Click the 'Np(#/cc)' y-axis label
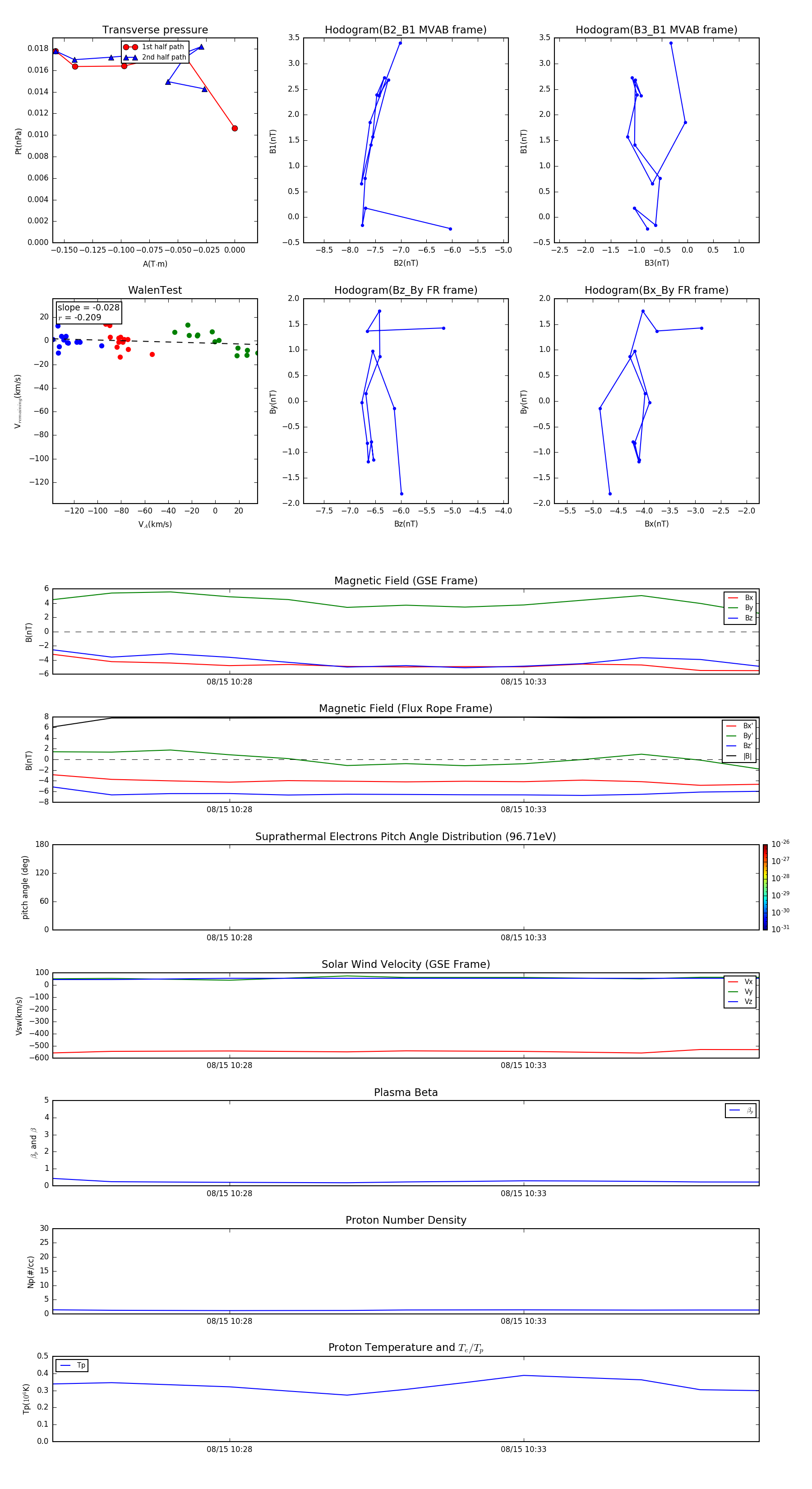The height and width of the screenshot is (1489, 812). click(31, 1272)
